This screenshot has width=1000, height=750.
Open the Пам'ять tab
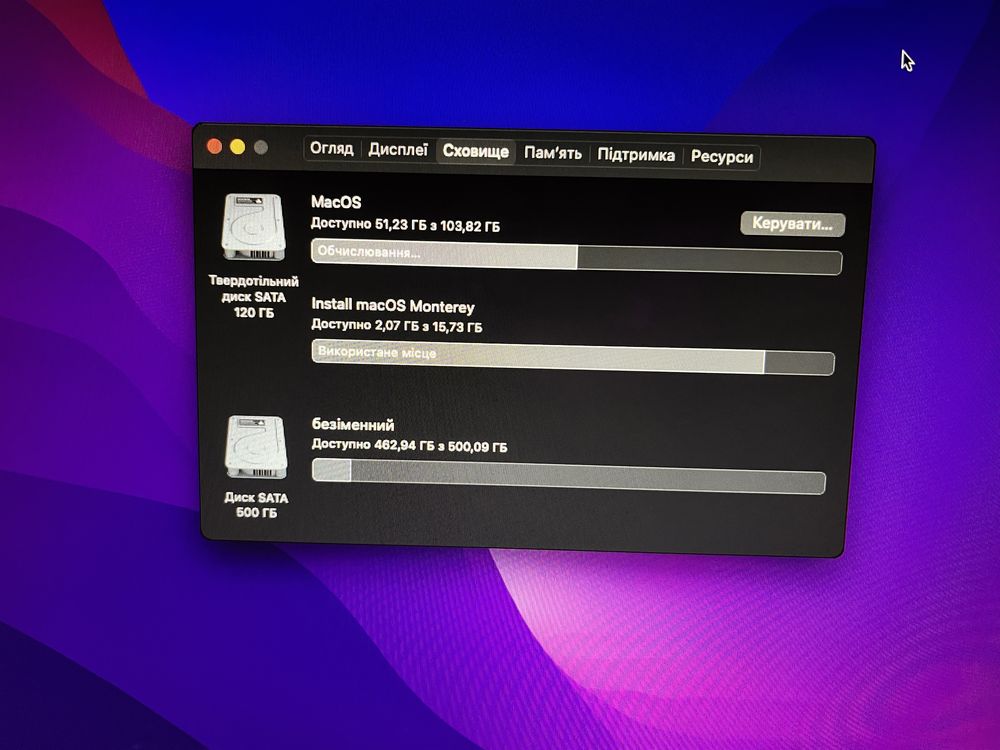coord(553,154)
